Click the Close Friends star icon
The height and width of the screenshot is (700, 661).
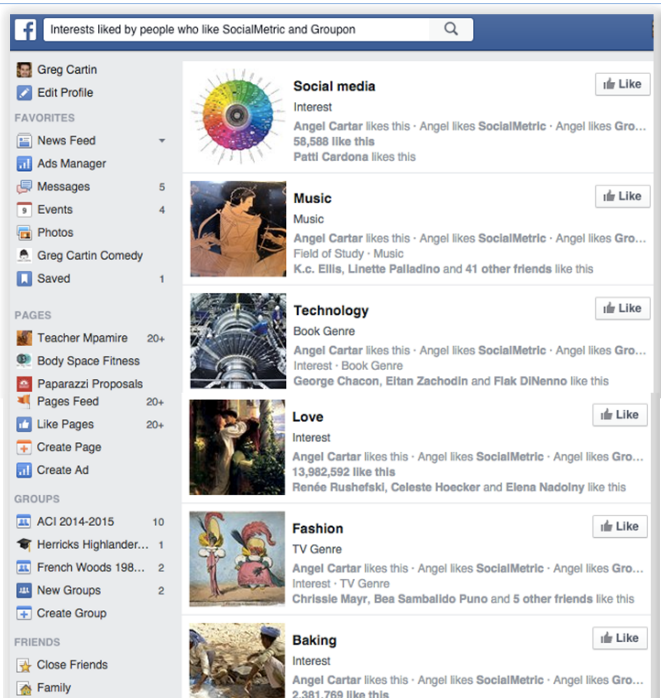[24, 665]
